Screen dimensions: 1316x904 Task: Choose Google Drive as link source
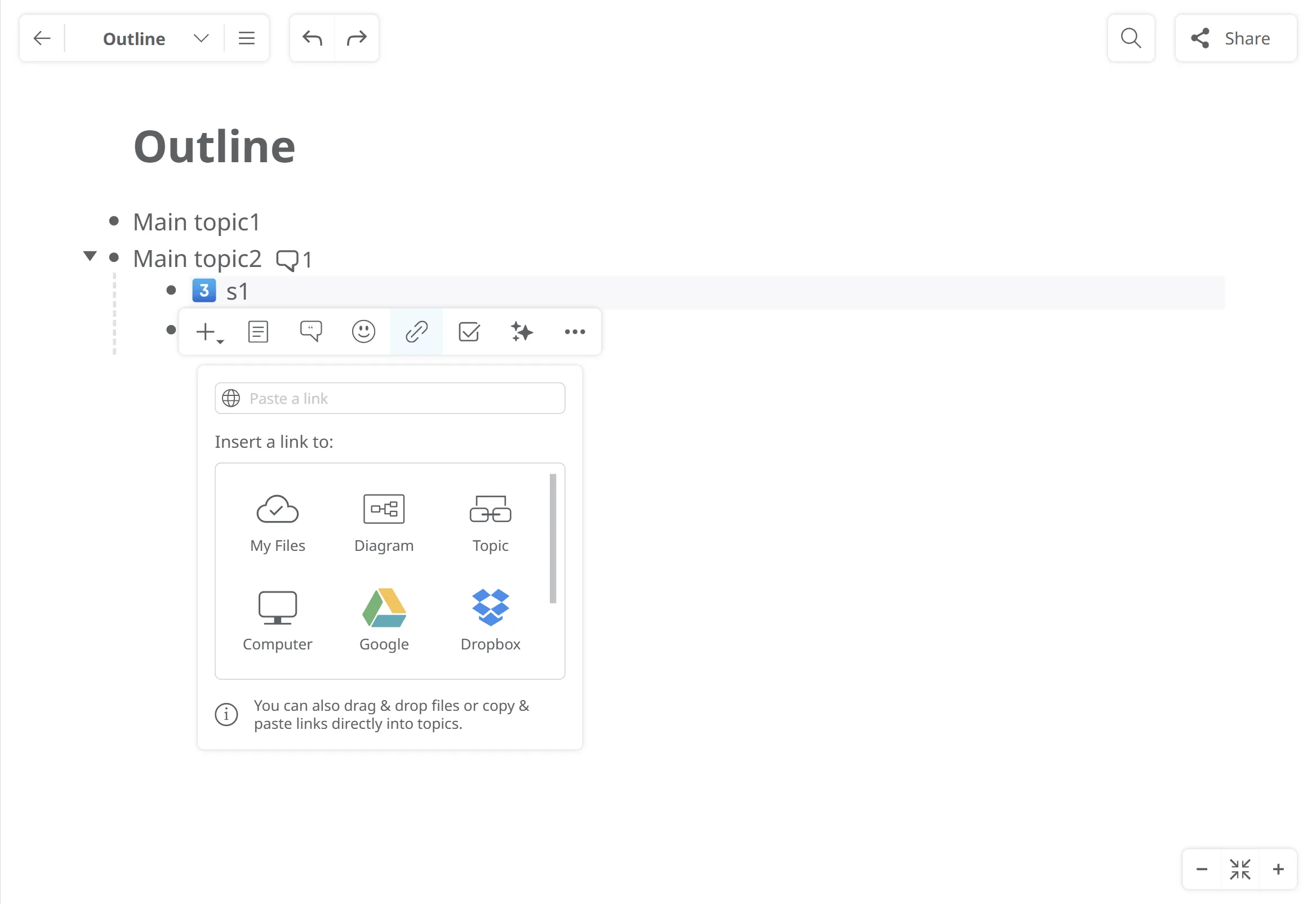click(x=384, y=620)
